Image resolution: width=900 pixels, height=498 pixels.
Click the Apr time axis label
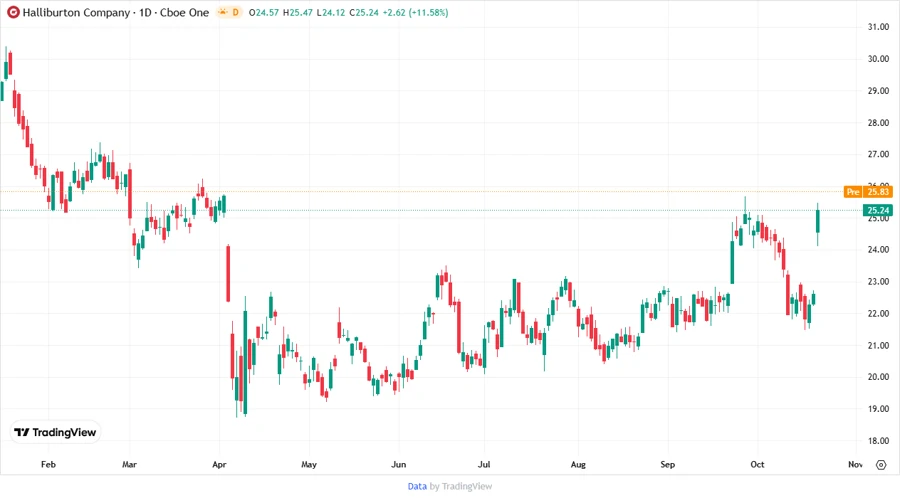coord(219,465)
